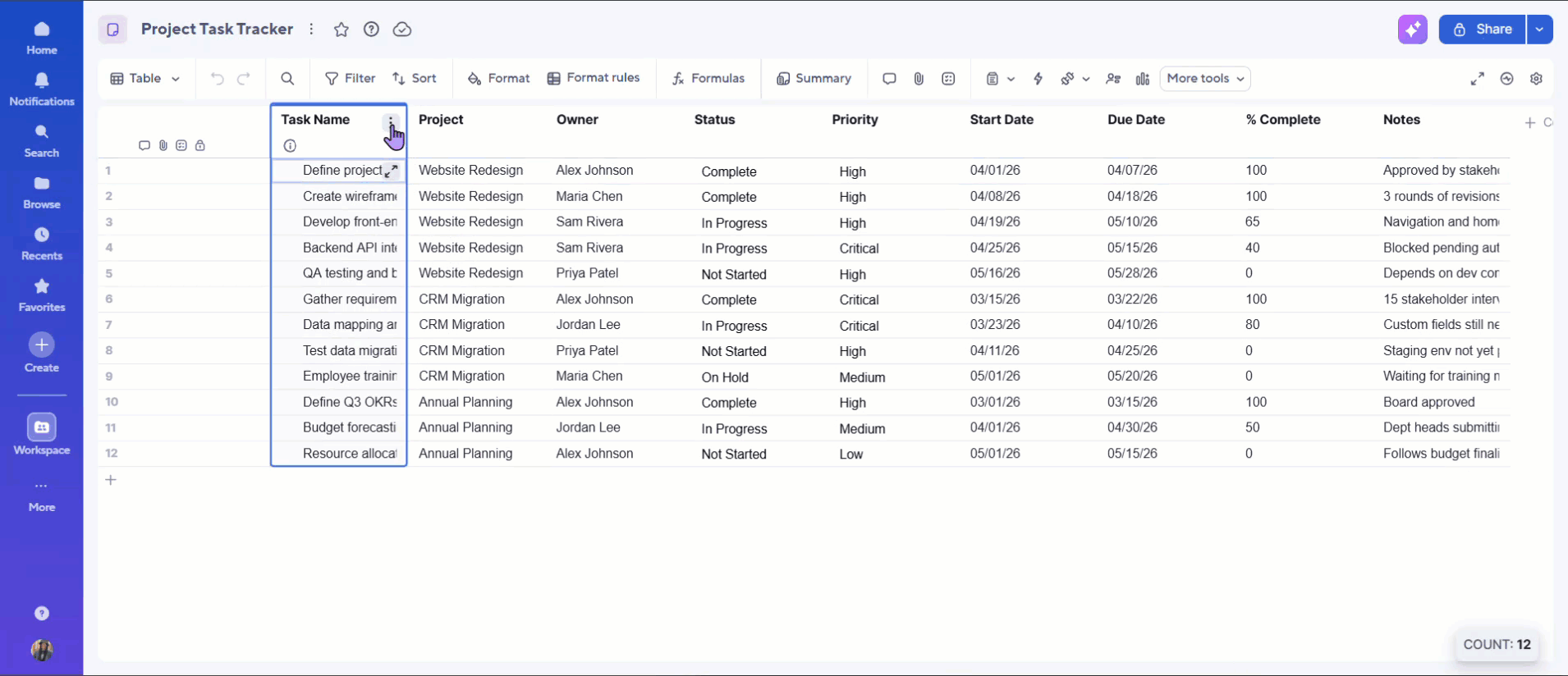The width and height of the screenshot is (1568, 676).
Task: Open Browse folder in sidebar
Action: click(41, 193)
